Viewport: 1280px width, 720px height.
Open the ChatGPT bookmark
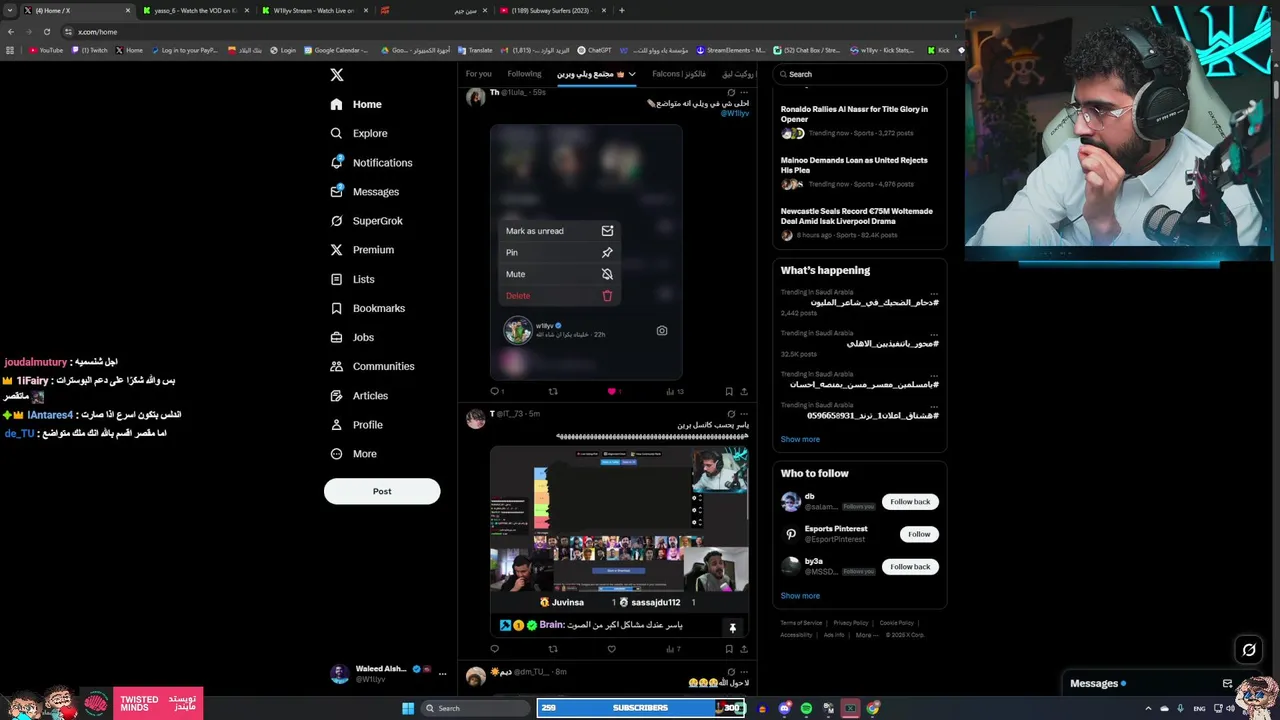[595, 50]
